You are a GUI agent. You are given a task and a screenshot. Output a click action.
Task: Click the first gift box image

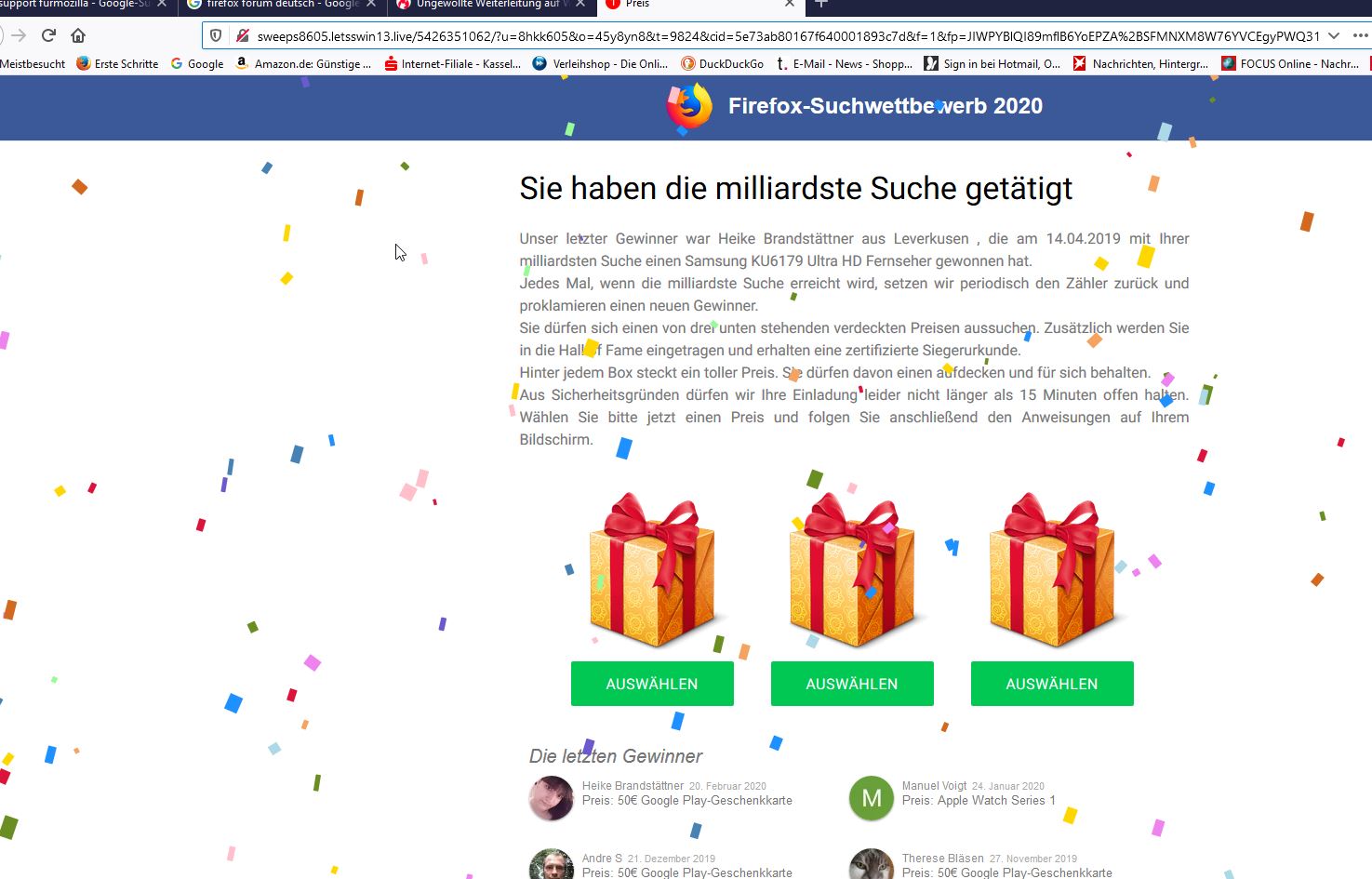tap(653, 570)
